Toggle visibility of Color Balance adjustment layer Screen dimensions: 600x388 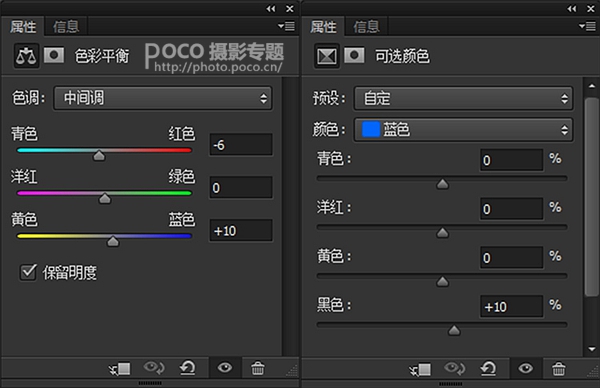pyautogui.click(x=225, y=368)
